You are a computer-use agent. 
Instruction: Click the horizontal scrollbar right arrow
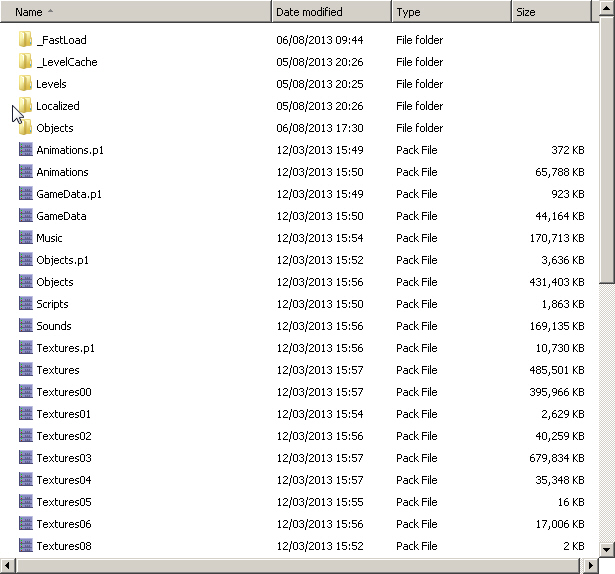[591, 566]
